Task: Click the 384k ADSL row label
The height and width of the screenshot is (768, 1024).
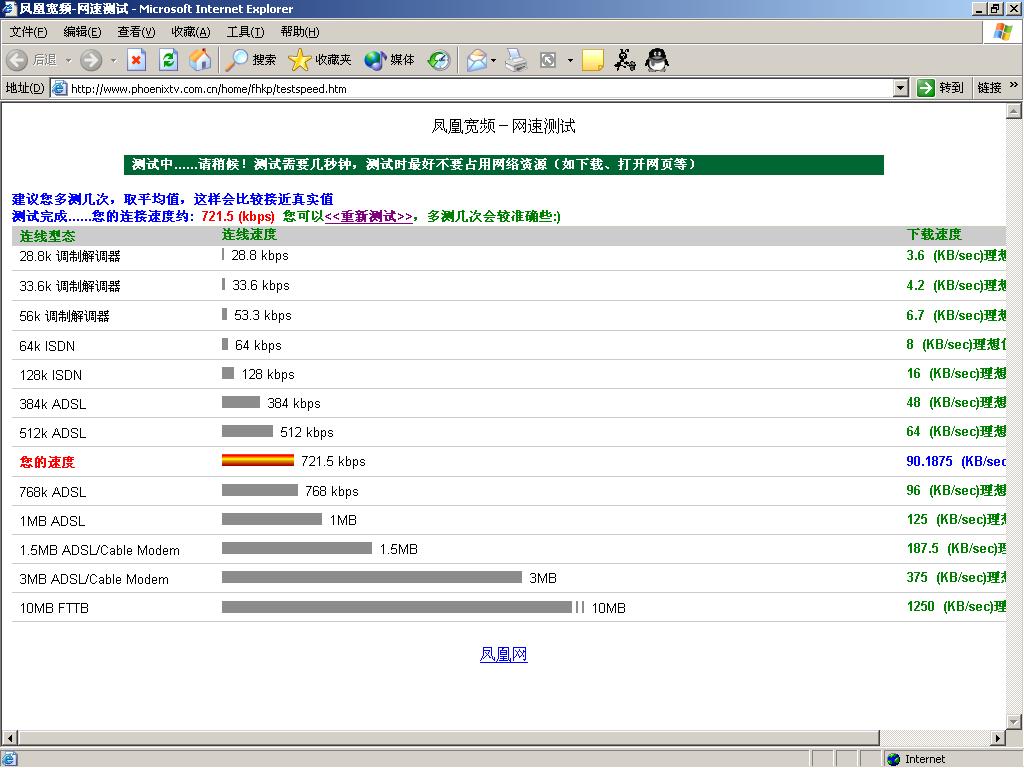Action: (53, 404)
